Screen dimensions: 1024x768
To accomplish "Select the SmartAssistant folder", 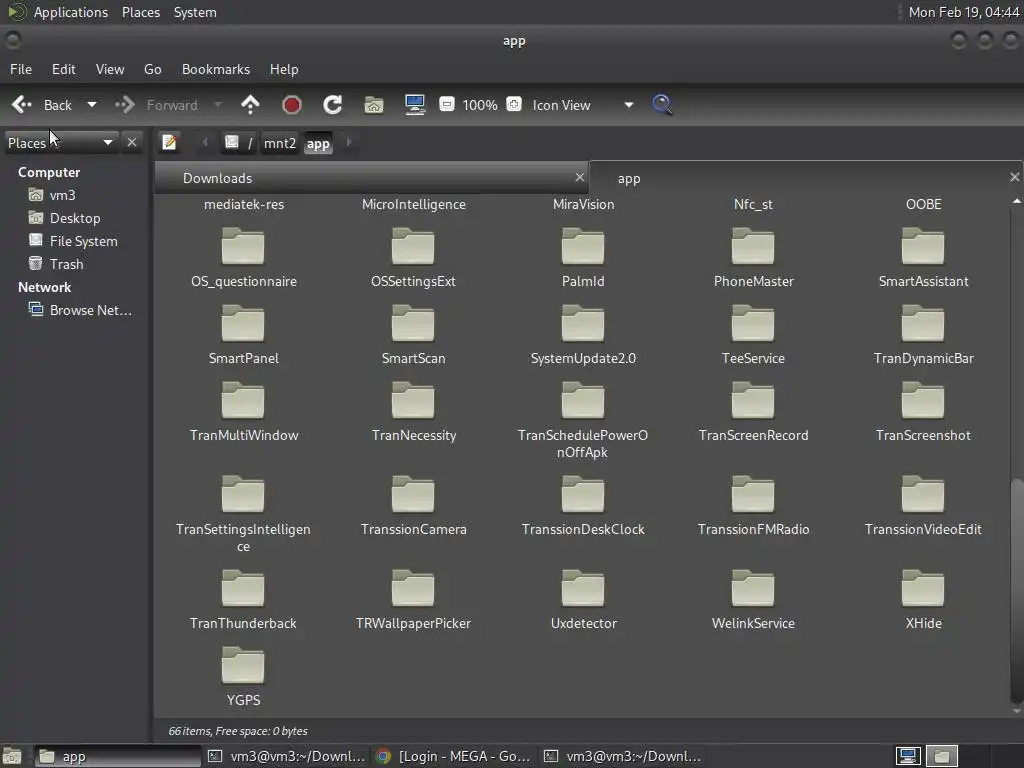I will click(923, 257).
